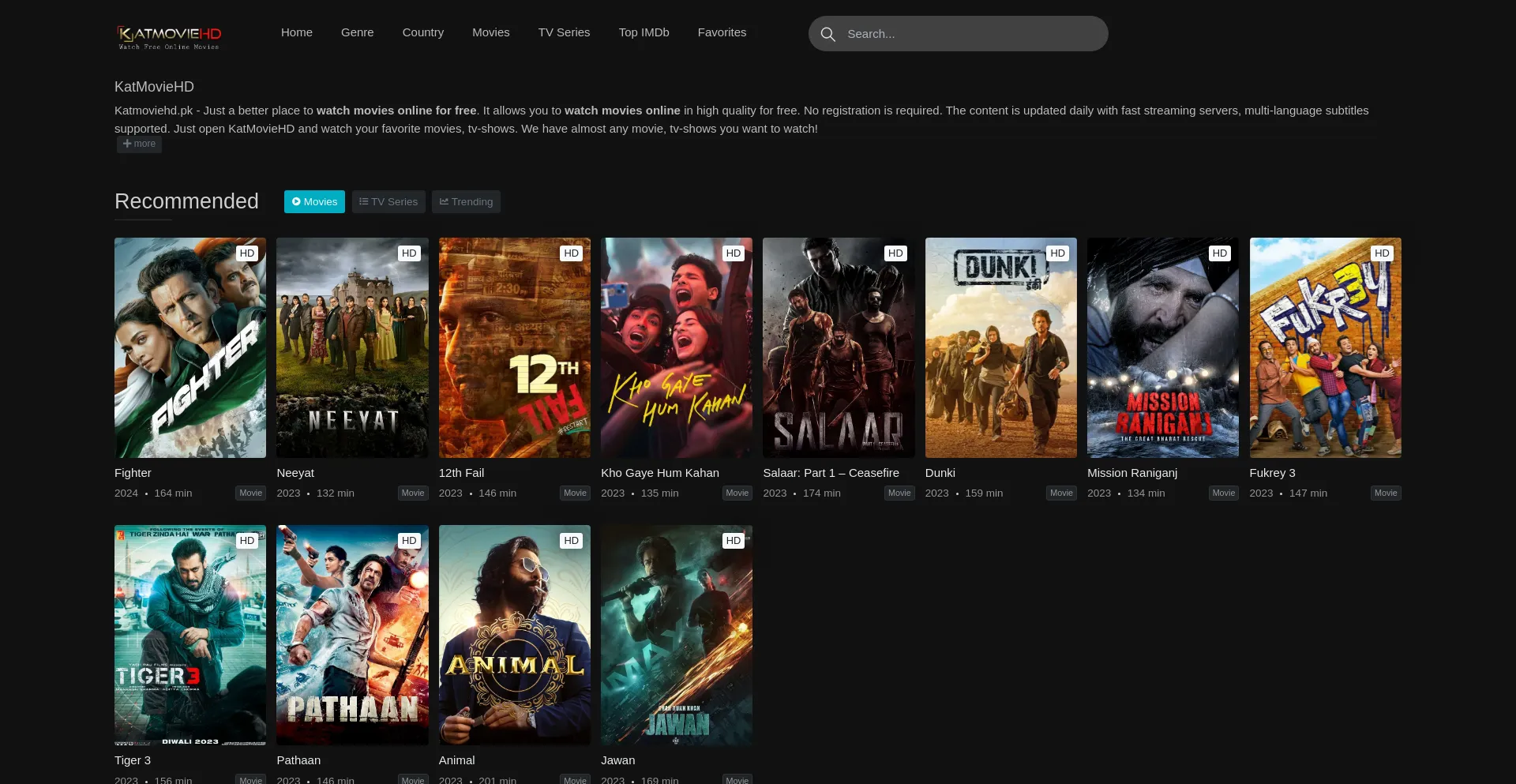Open the Genre menu
The image size is (1516, 784).
tap(357, 32)
